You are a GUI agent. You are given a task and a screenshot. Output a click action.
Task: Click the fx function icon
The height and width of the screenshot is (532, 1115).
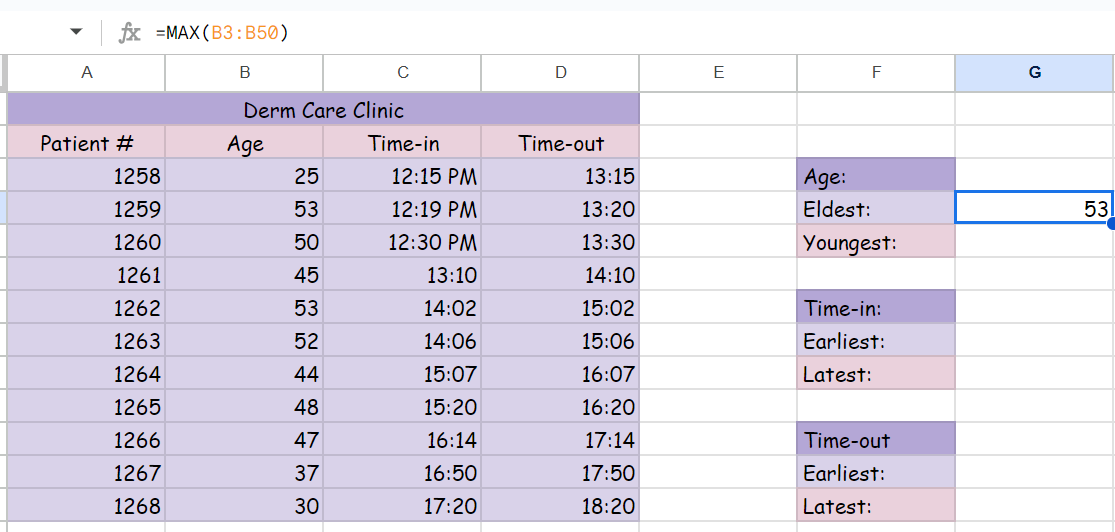tap(130, 33)
